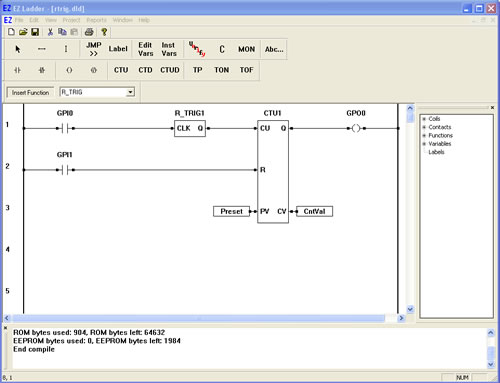Image resolution: width=500 pixels, height=383 pixels.
Task: Expand the Coils tree node
Action: point(424,119)
